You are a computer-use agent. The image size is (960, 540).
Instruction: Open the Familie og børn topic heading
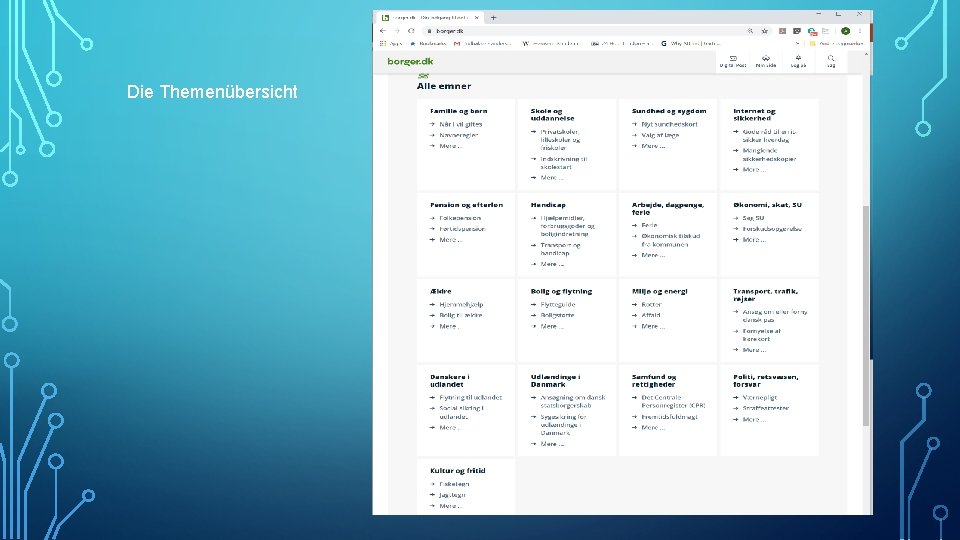tap(459, 111)
